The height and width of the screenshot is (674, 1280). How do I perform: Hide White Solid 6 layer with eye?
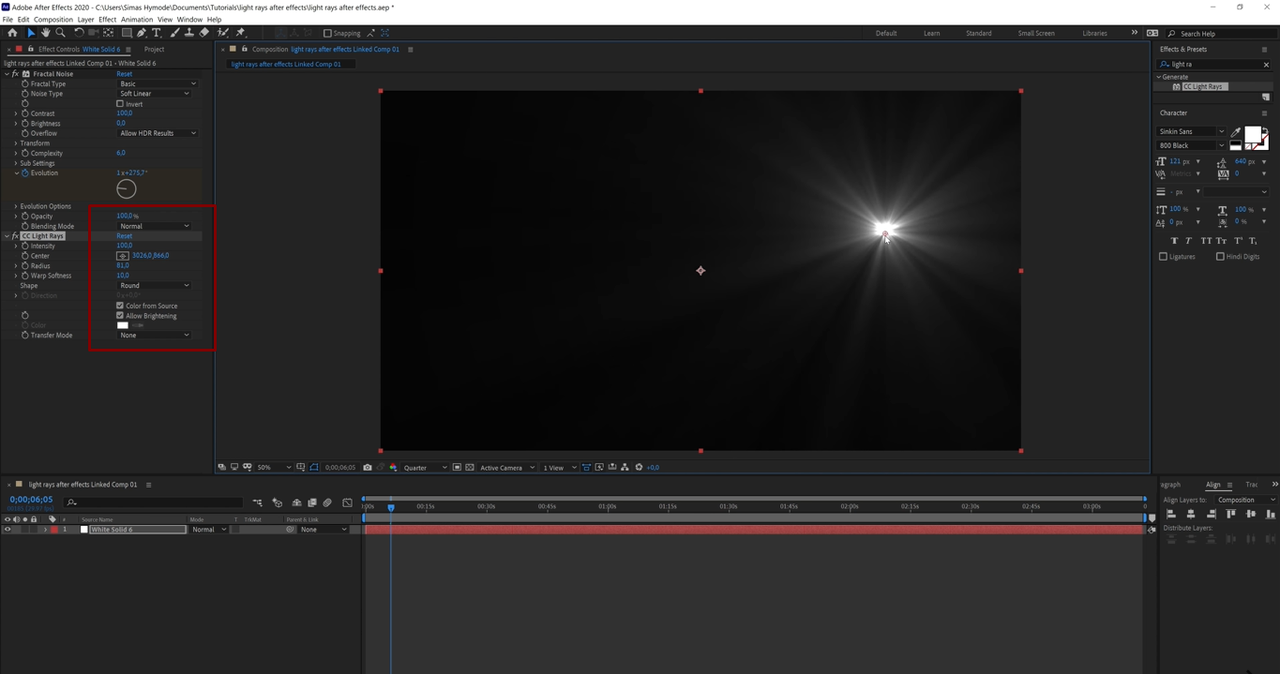[7, 530]
